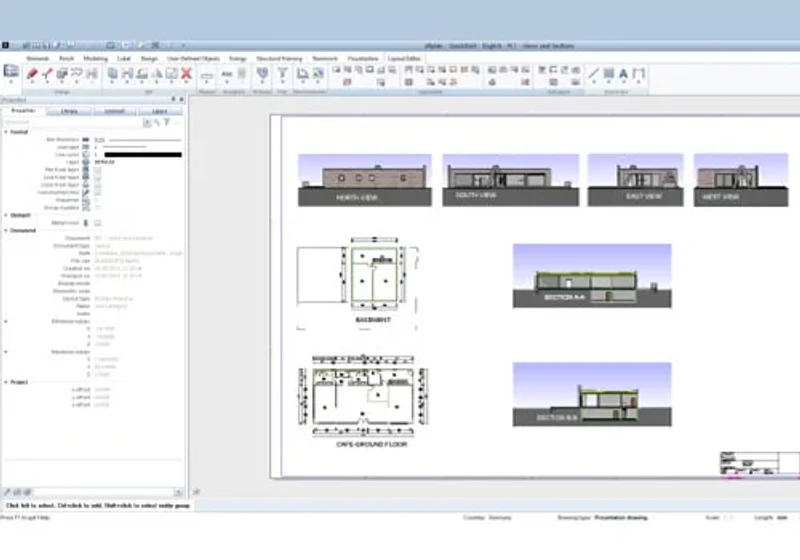The image size is (800, 560).
Task: Open the Elements ribbon tab
Action: click(x=37, y=59)
